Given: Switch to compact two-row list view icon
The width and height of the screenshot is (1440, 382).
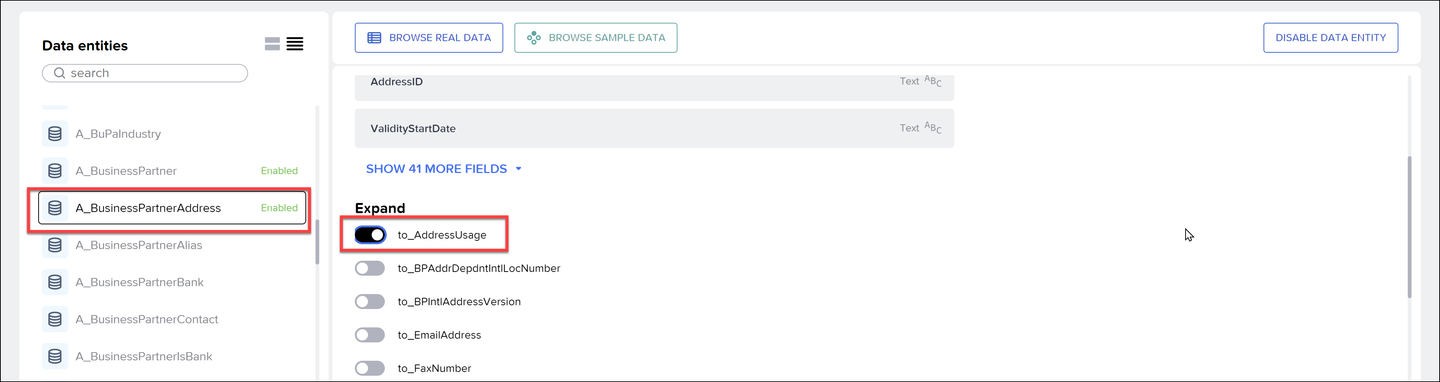Looking at the screenshot, I should coord(272,44).
